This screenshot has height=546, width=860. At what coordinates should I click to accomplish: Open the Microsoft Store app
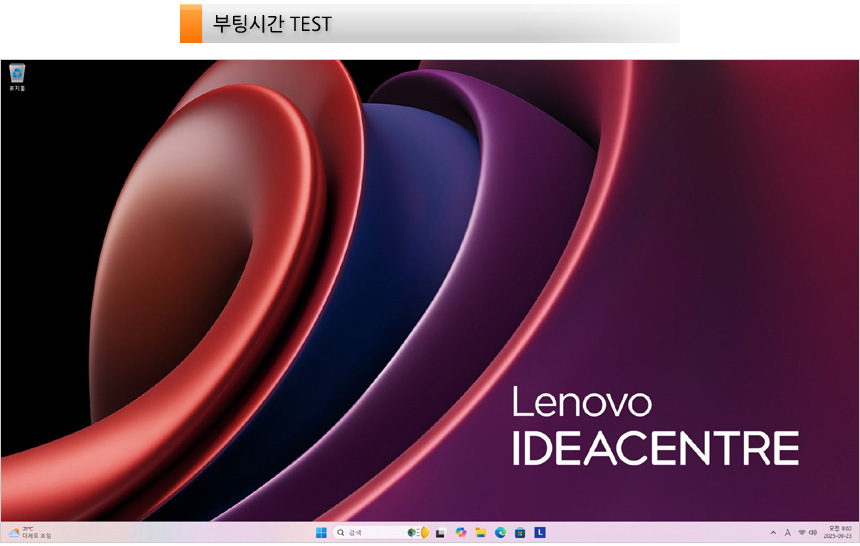tap(520, 533)
